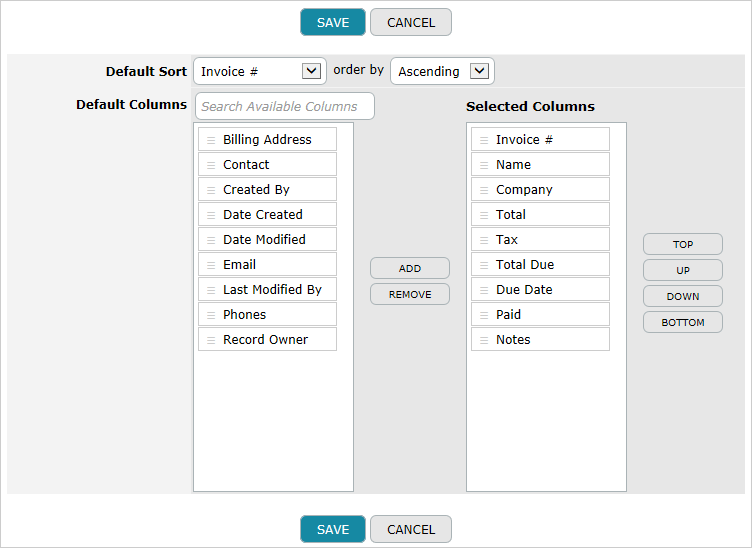Click the bottom SAVE button
The height and width of the screenshot is (548, 752).
click(x=333, y=529)
